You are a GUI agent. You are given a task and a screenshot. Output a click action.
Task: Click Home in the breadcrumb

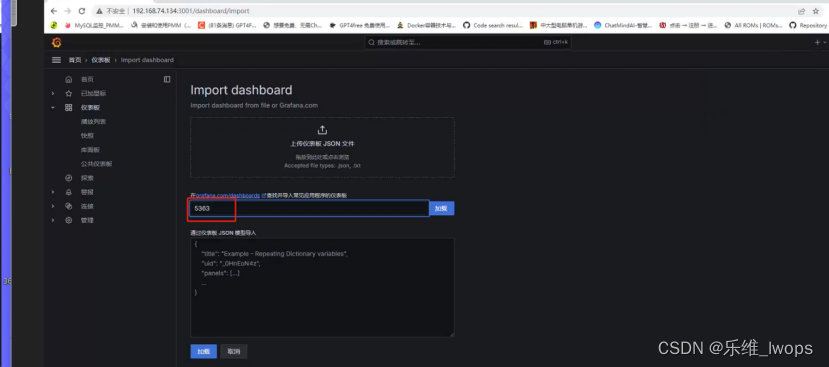(x=75, y=60)
